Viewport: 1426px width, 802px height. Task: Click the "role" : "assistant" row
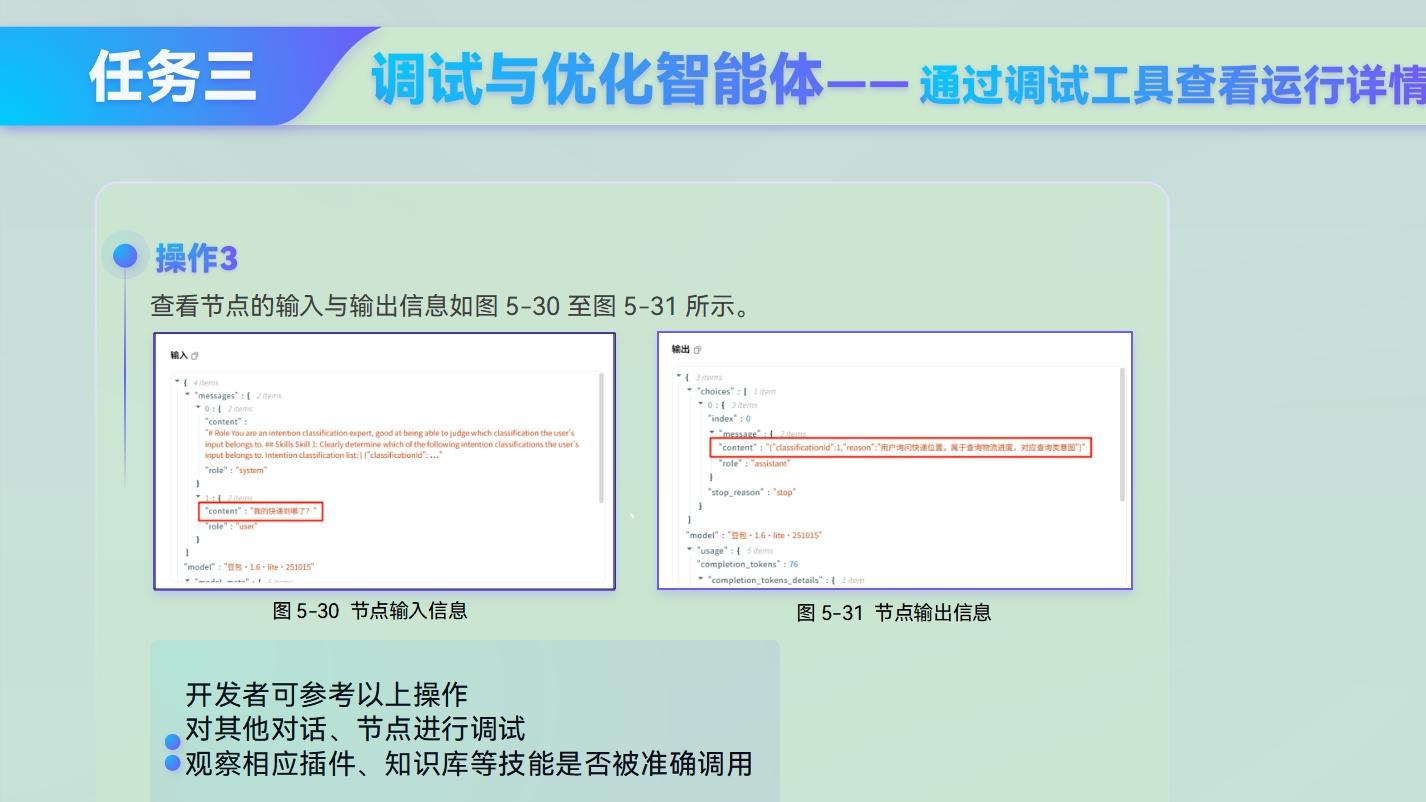point(754,464)
